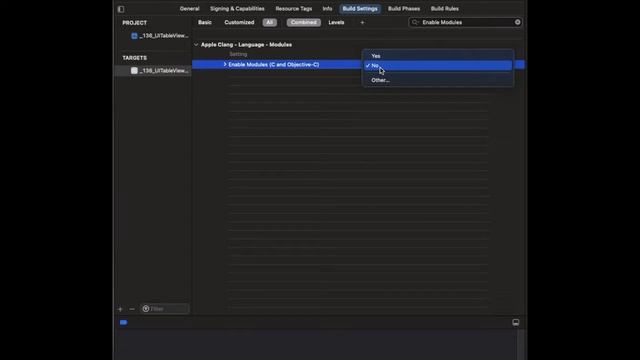This screenshot has height=360, width=640.
Task: Click the filter icon in targets filter field
Action: [x=146, y=309]
